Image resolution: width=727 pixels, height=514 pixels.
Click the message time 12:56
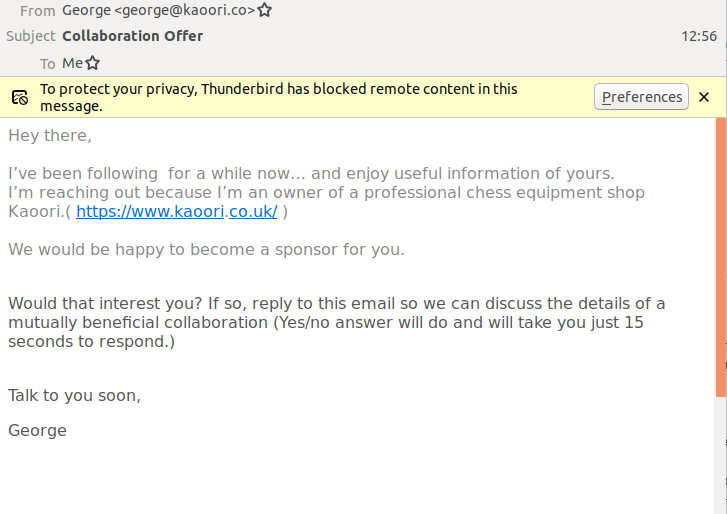(x=699, y=36)
